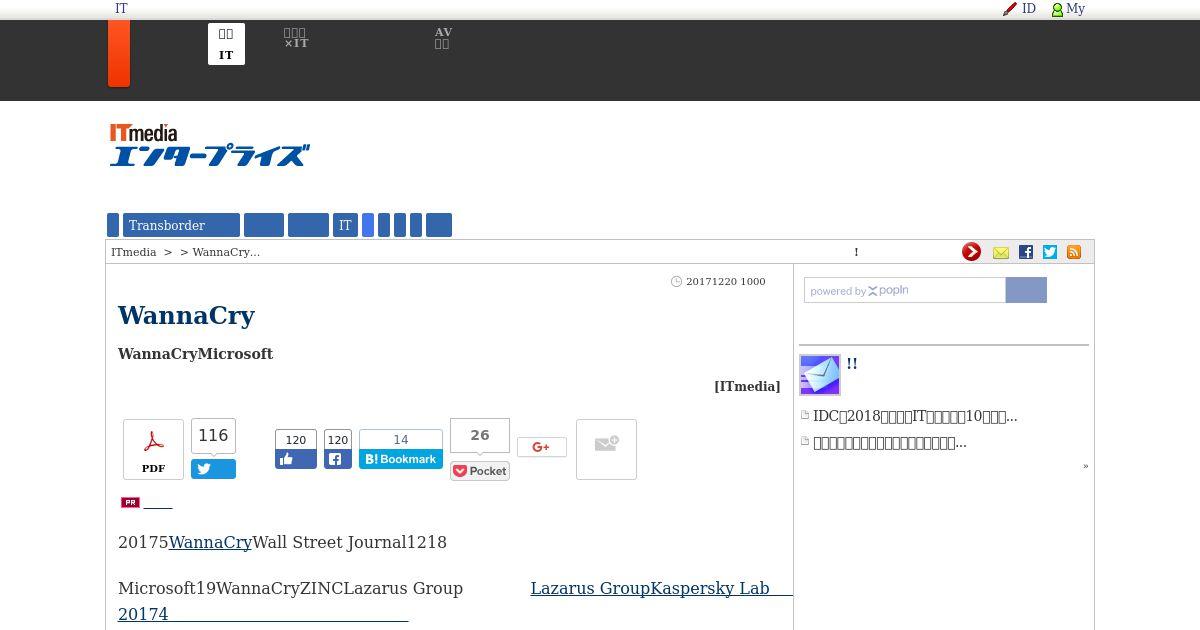Screen dimensions: 1200x630
Task: Click the Hatena B! Bookmark button
Action: click(401, 459)
